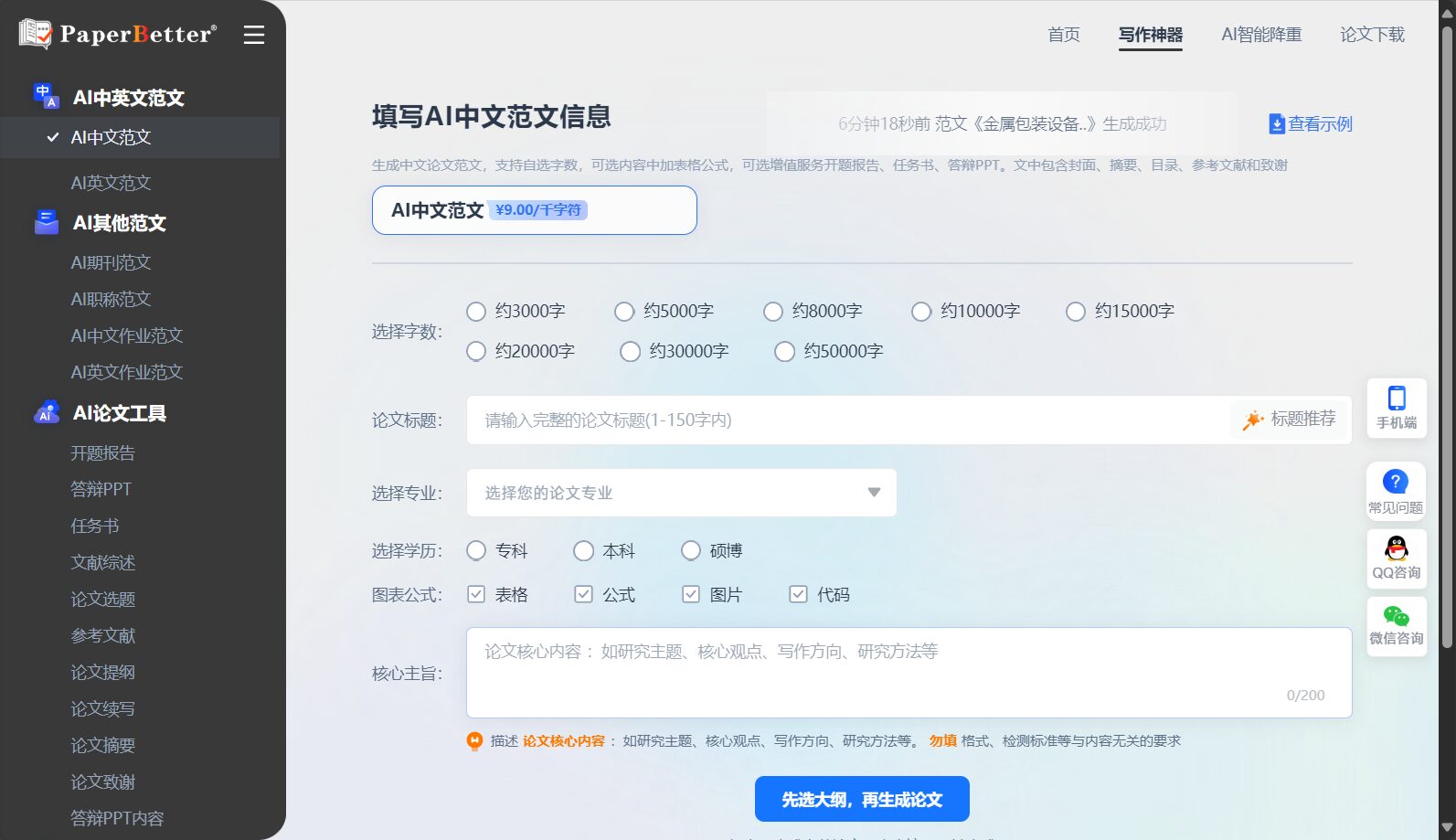Open 论文提纲 sidebar item
Image resolution: width=1456 pixels, height=840 pixels.
(x=103, y=672)
